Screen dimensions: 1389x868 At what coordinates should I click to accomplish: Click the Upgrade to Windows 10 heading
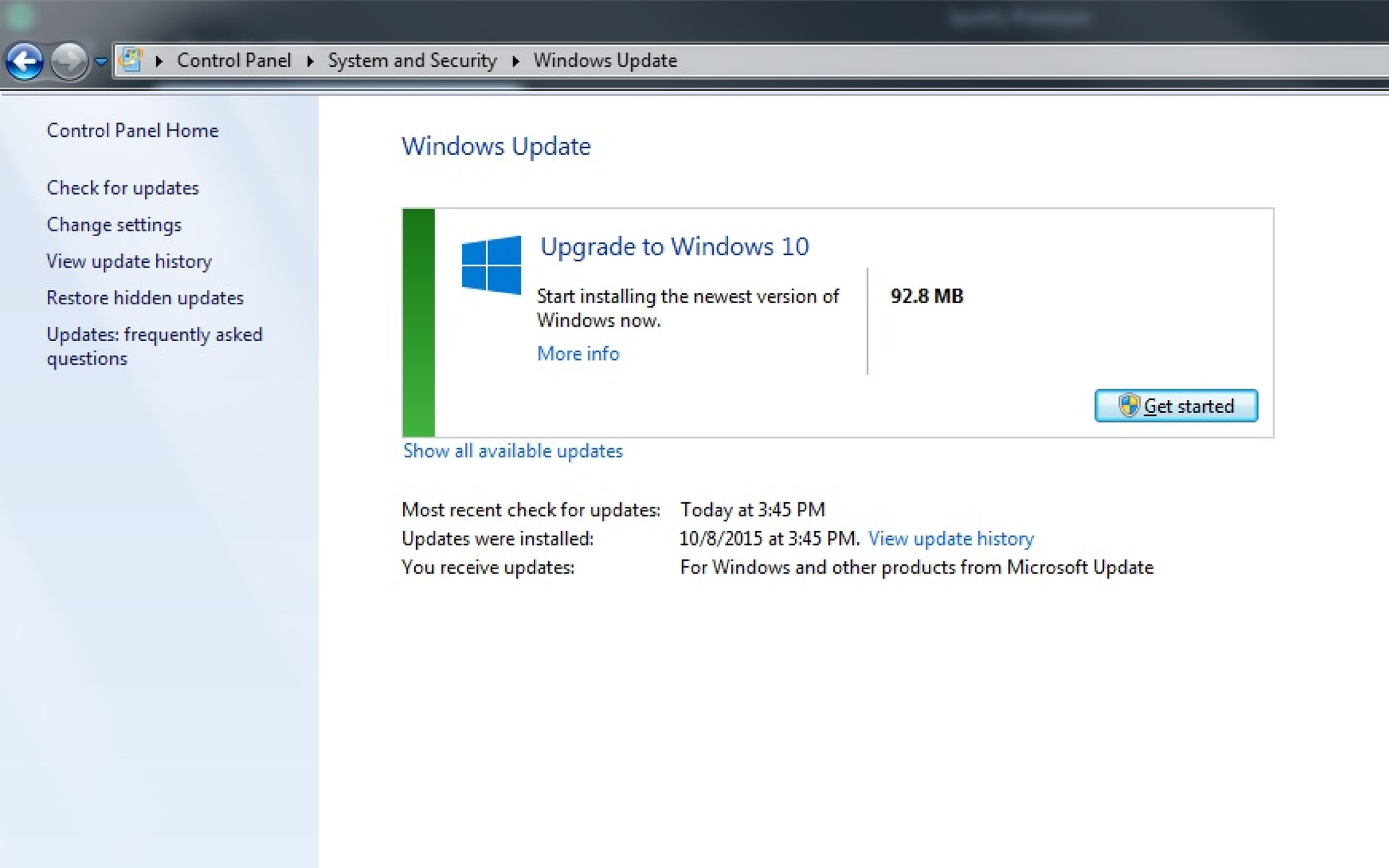[x=675, y=247]
